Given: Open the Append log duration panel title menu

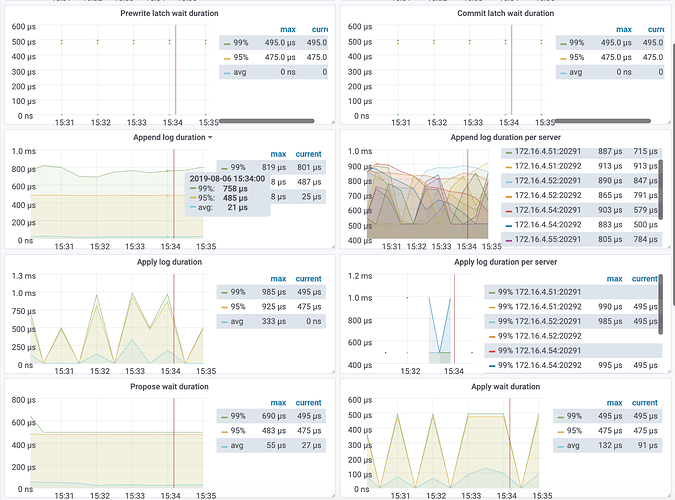Looking at the screenshot, I should (172, 137).
